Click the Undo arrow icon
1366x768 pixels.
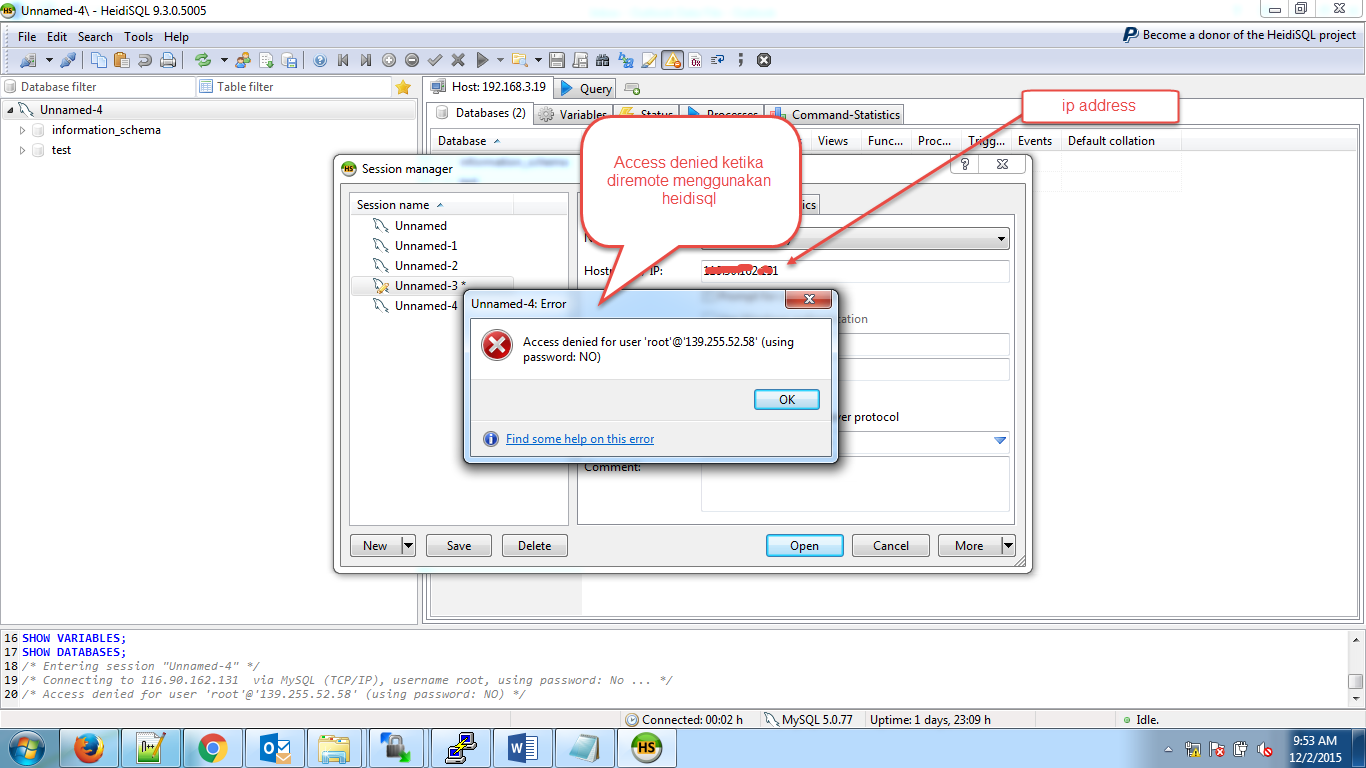(145, 60)
